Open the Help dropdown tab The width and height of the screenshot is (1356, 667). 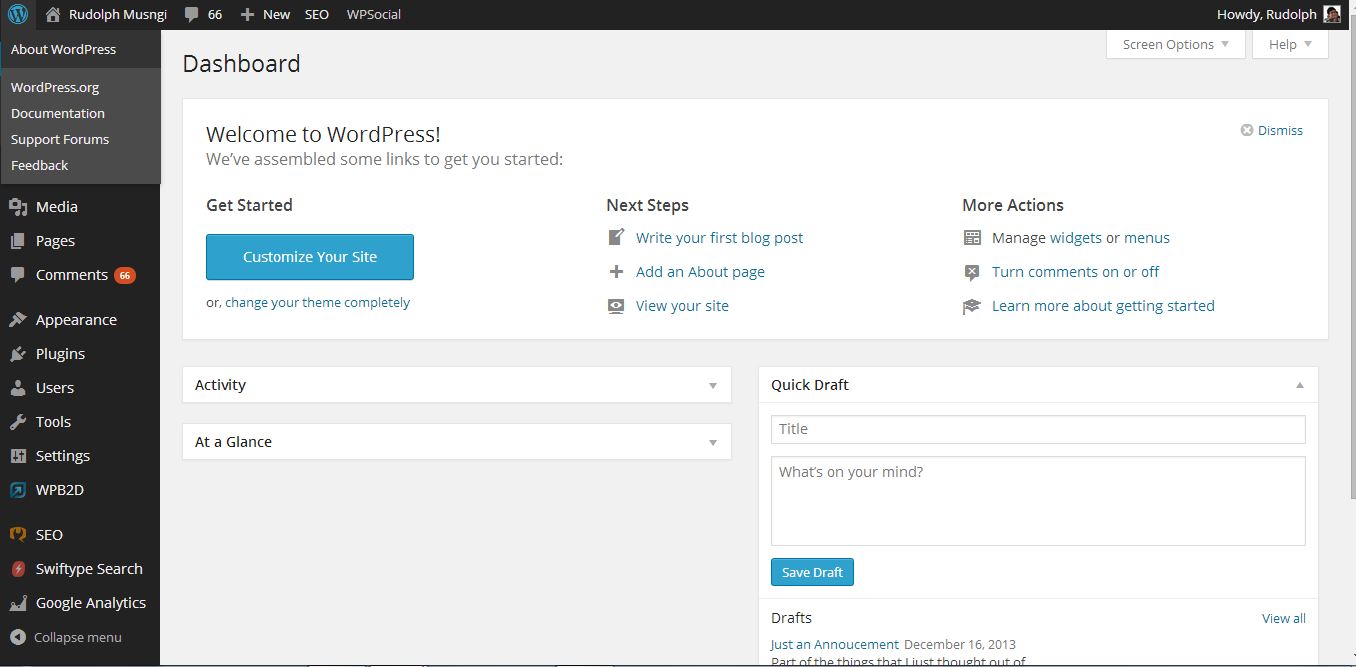click(1290, 44)
